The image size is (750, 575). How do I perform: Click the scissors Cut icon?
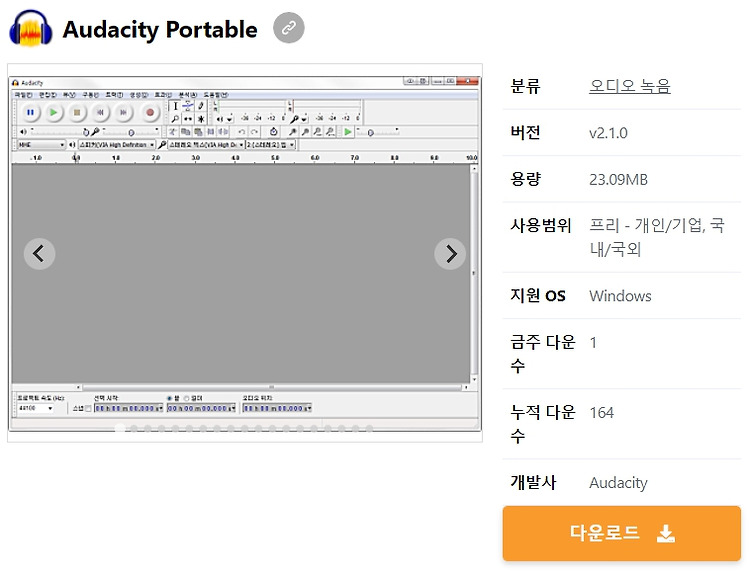(x=173, y=132)
